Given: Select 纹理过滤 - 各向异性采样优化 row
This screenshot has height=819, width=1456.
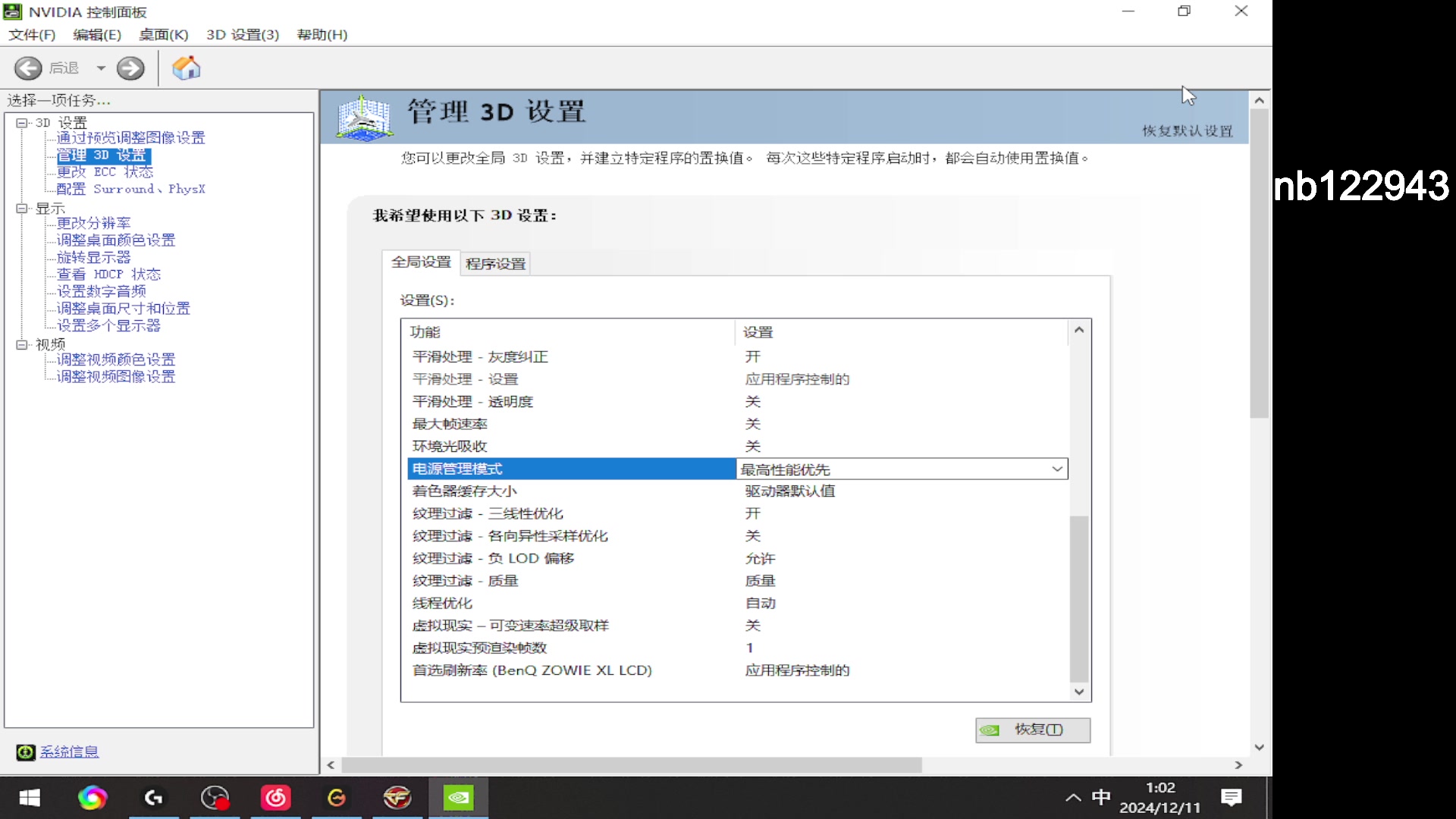Looking at the screenshot, I should (x=737, y=536).
